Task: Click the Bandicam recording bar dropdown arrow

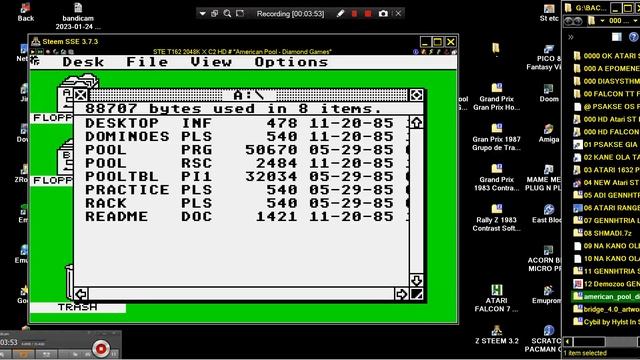Action: coord(202,13)
